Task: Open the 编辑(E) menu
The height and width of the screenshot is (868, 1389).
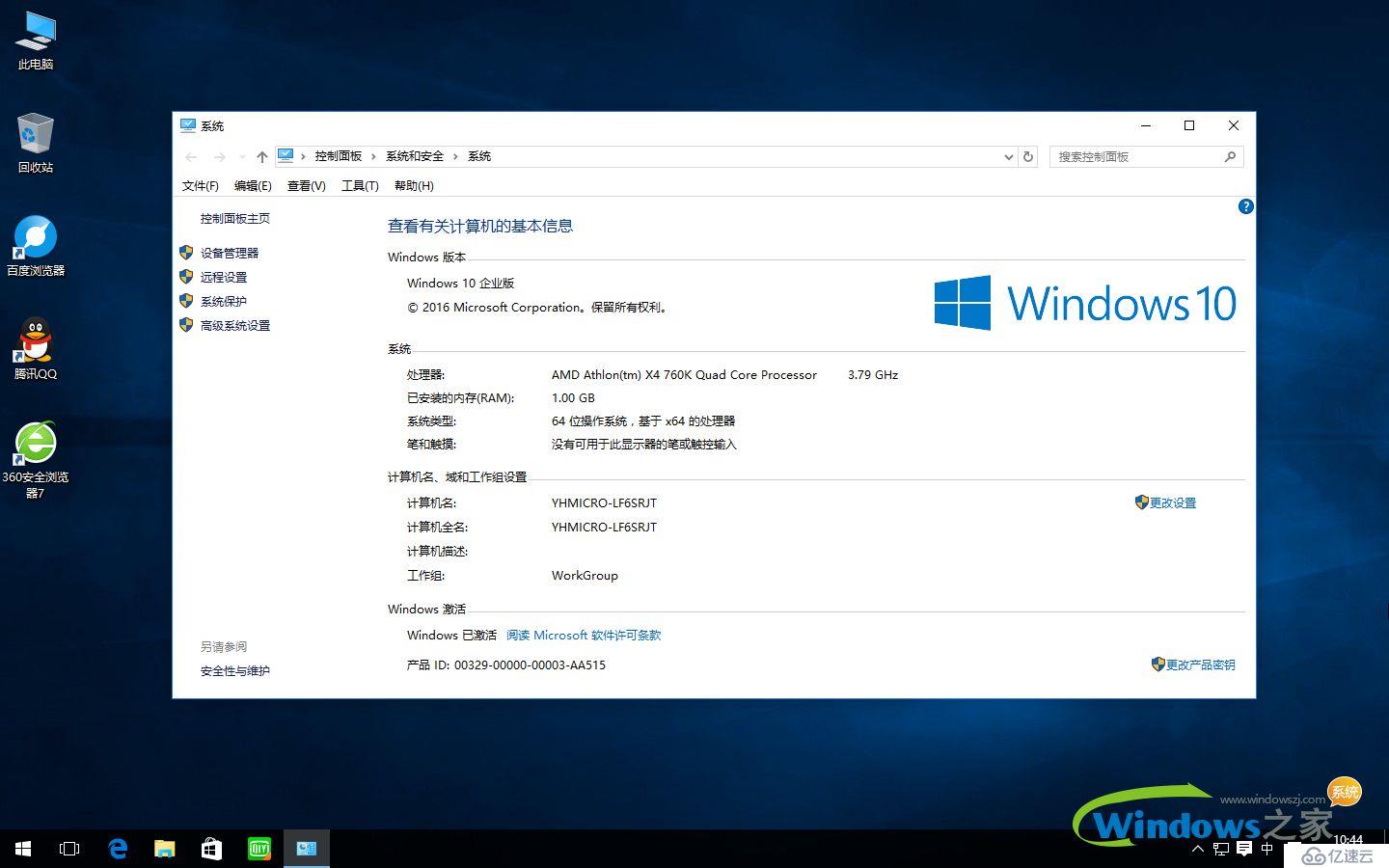Action: 253,185
